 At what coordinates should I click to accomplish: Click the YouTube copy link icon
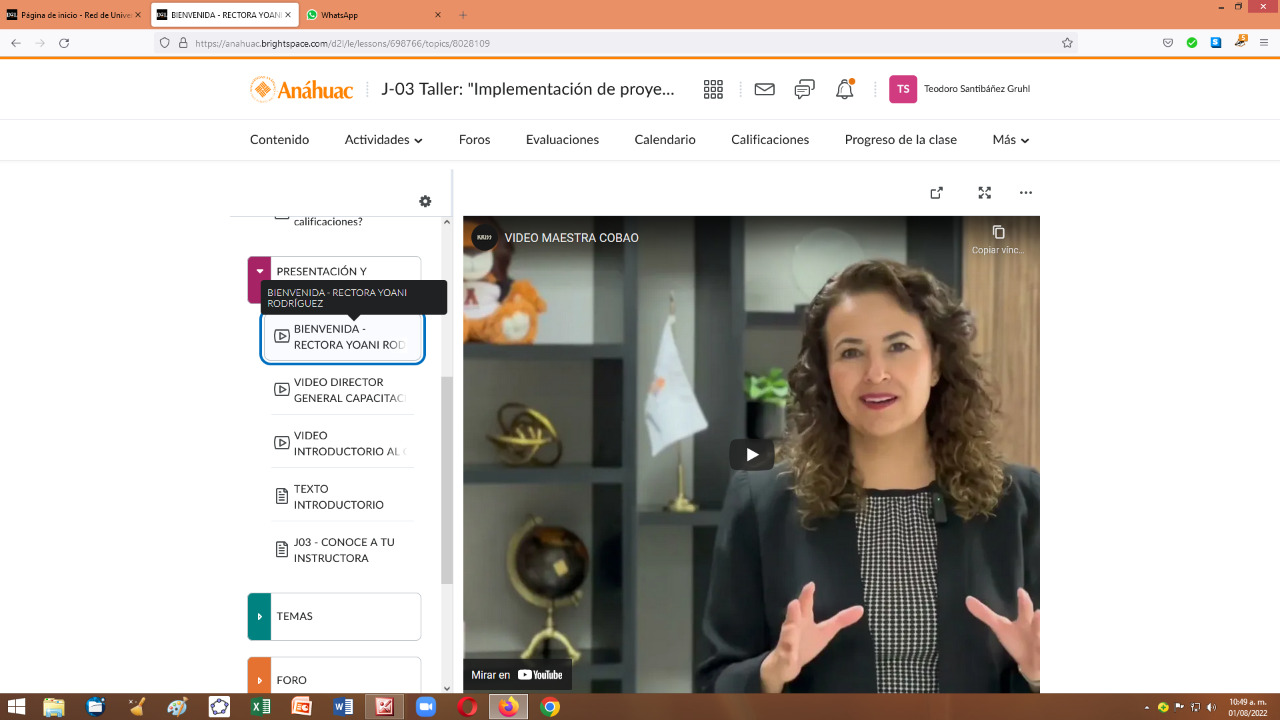pyautogui.click(x=998, y=233)
